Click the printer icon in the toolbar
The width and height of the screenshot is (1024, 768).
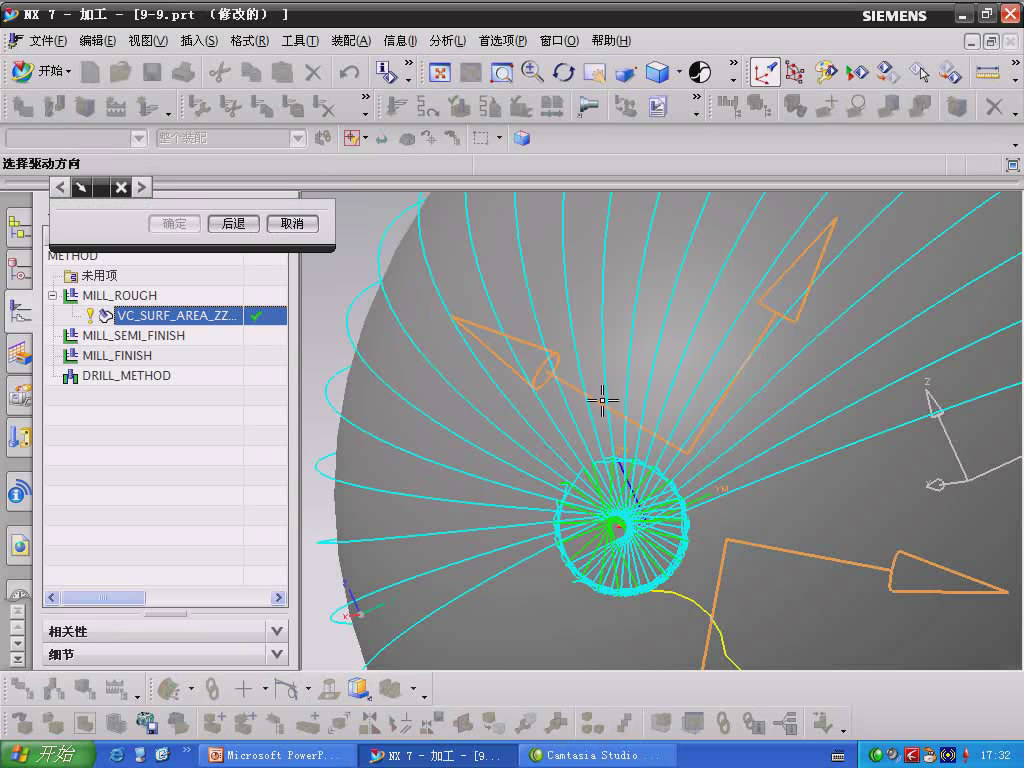pyautogui.click(x=184, y=72)
